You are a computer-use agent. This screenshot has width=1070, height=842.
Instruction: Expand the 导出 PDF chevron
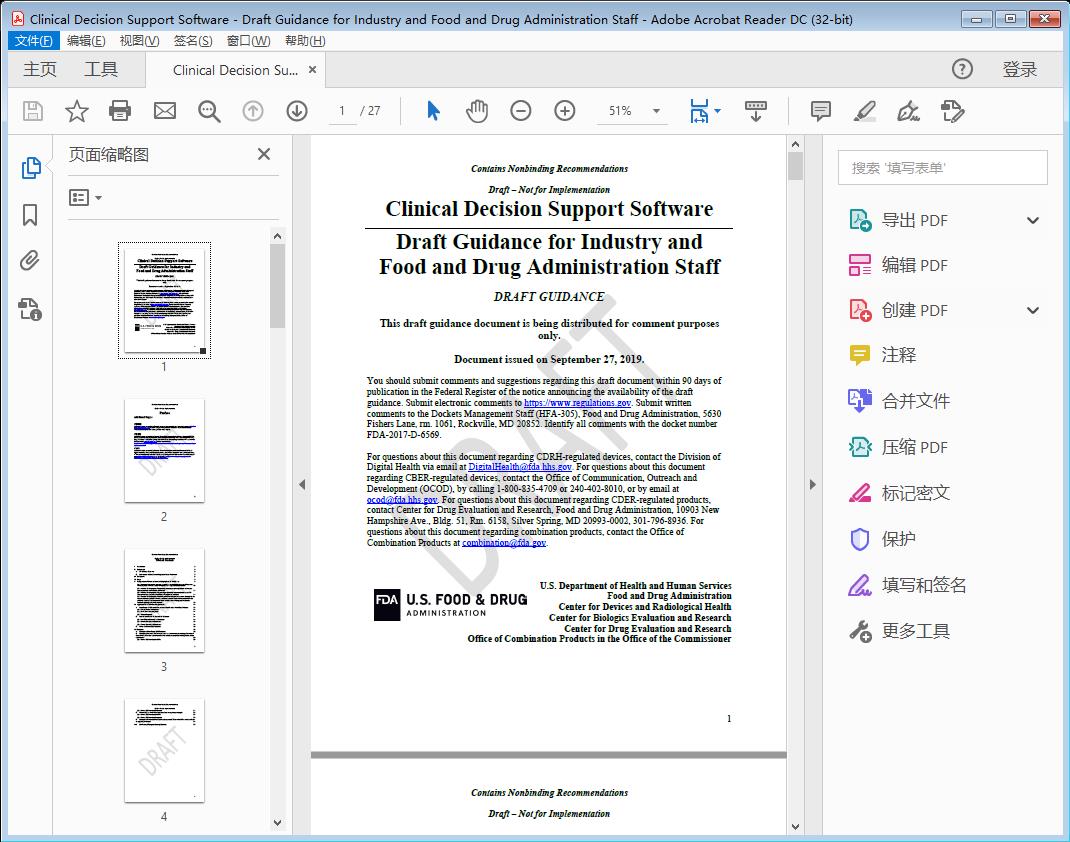coord(1033,219)
